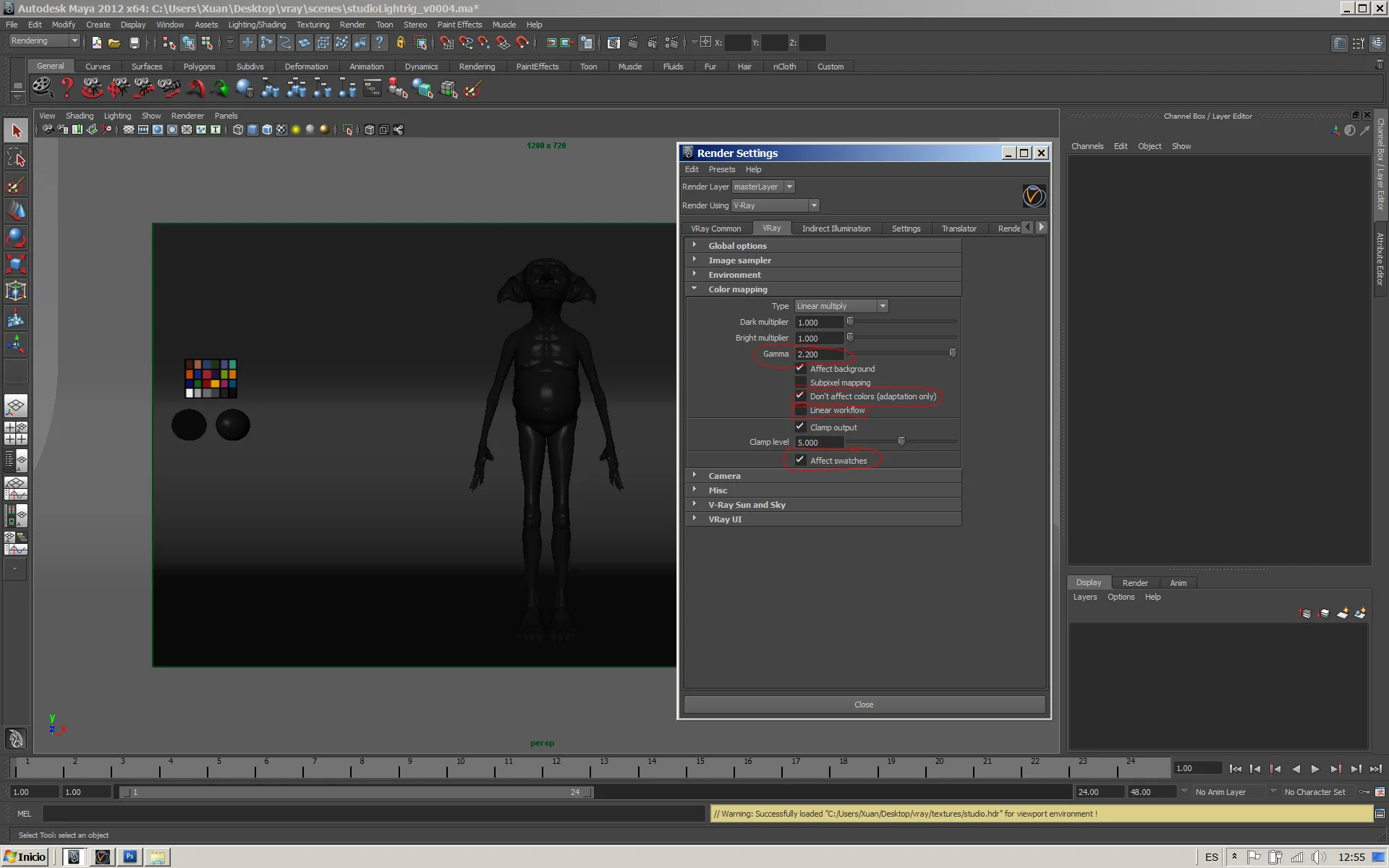Image resolution: width=1389 pixels, height=868 pixels.
Task: Collapse the Color mapping section
Action: 823,289
